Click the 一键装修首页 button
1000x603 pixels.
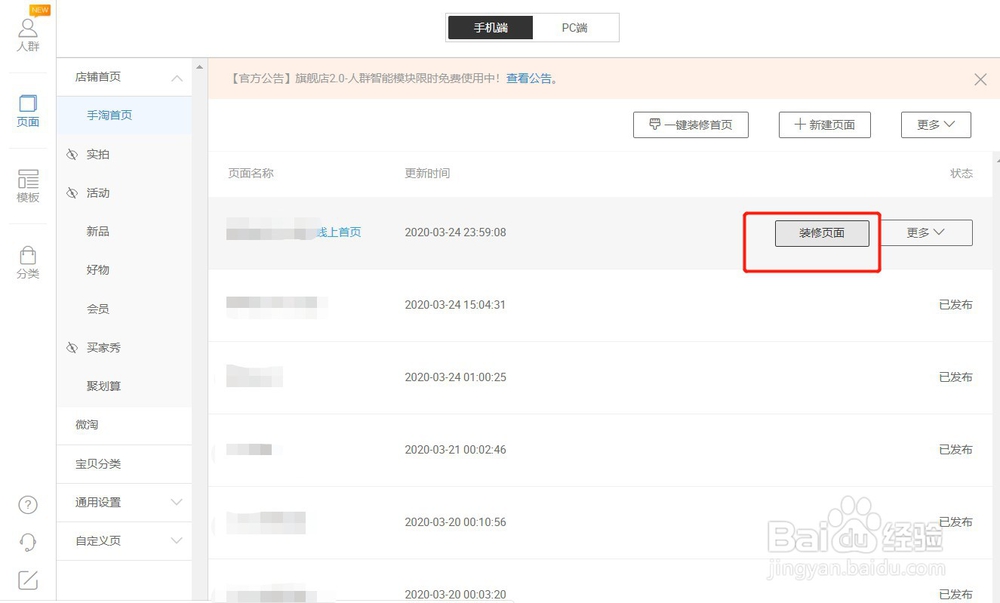click(x=691, y=125)
